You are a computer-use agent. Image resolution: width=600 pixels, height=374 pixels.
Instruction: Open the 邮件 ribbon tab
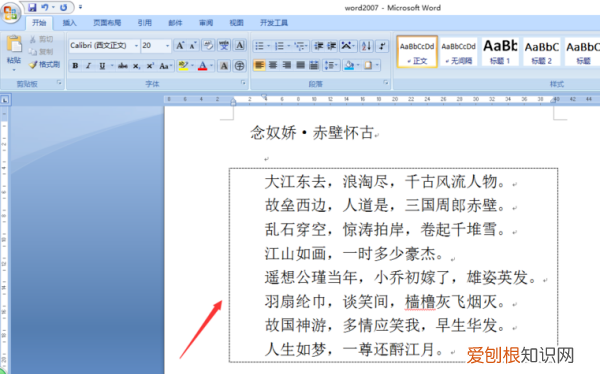[175, 23]
